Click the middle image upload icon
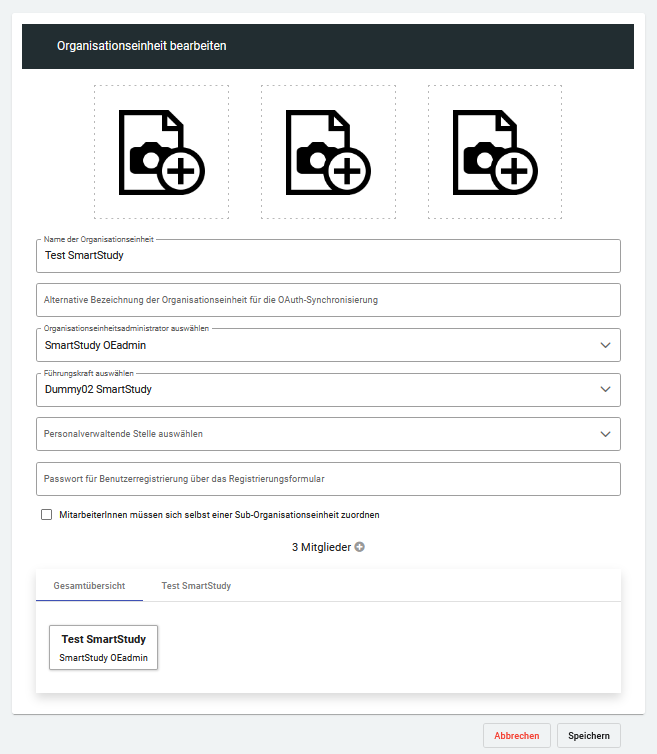 328,151
